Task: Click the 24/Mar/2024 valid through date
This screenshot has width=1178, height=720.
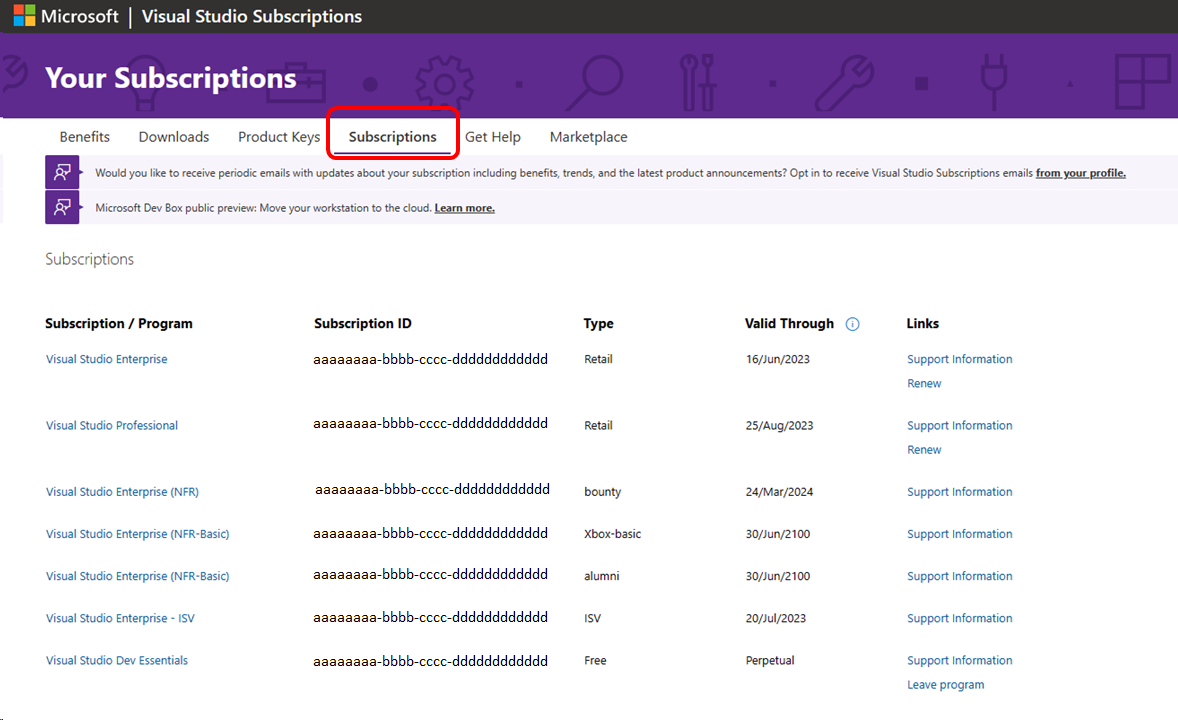Action: click(x=779, y=492)
